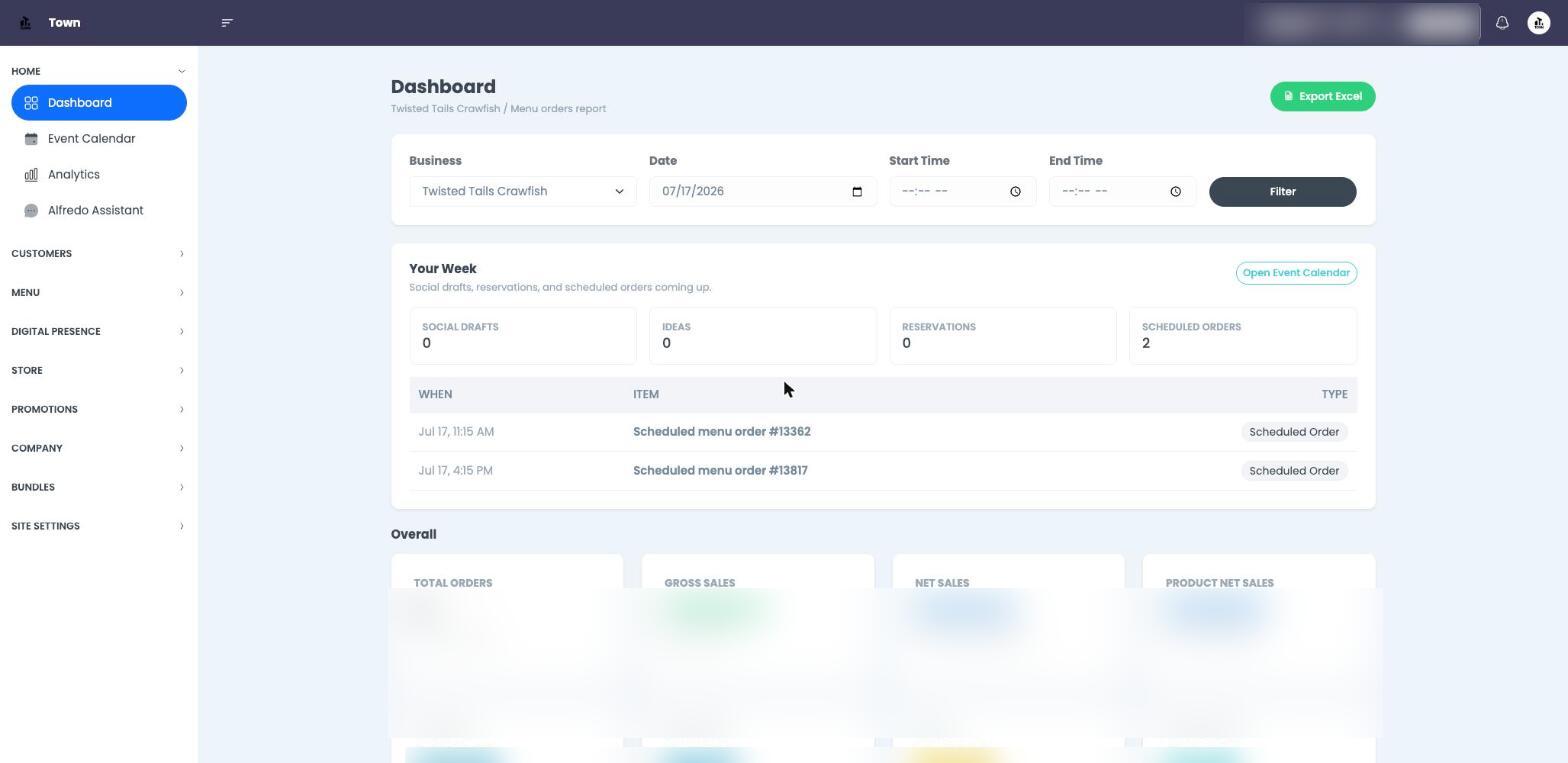Click the Reservations count card
This screenshot has height=763, width=1568.
(x=1002, y=336)
